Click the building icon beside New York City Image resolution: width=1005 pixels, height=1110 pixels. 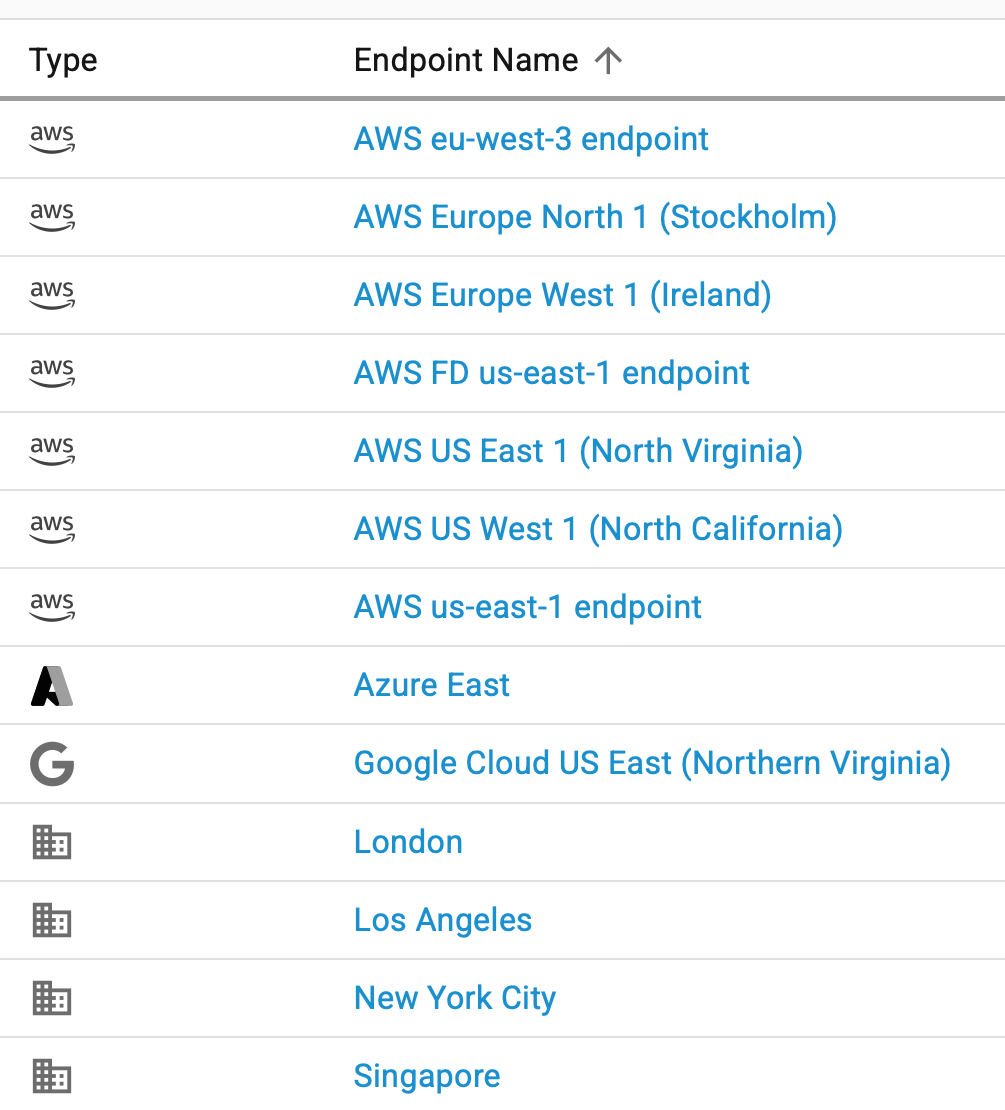[x=52, y=998]
